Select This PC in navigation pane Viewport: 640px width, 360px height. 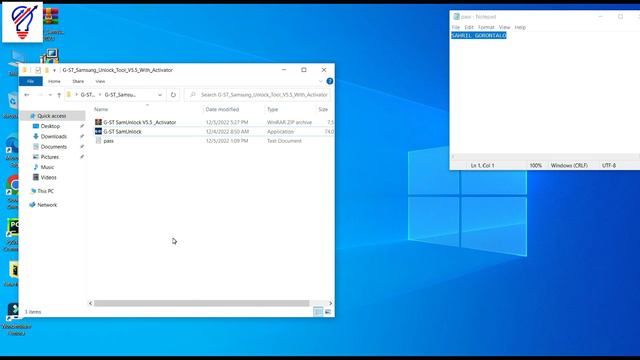45,191
